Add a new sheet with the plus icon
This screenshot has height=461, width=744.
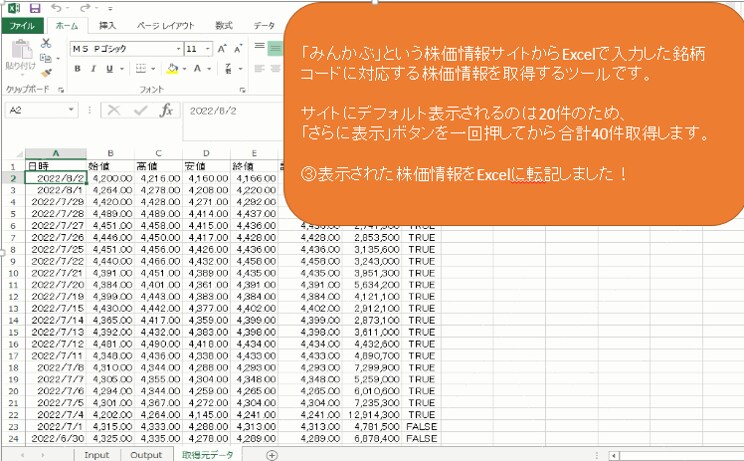click(272, 455)
